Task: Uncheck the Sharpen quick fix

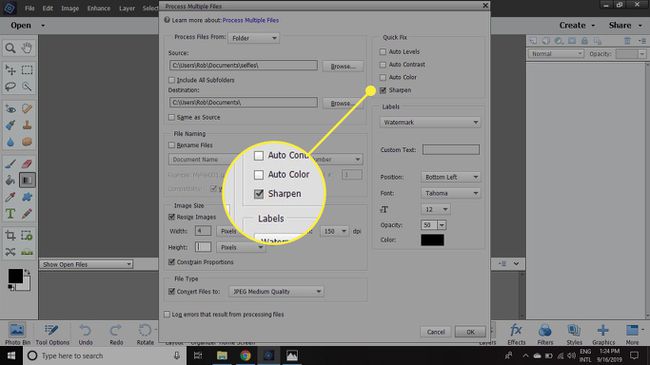Action: click(383, 90)
